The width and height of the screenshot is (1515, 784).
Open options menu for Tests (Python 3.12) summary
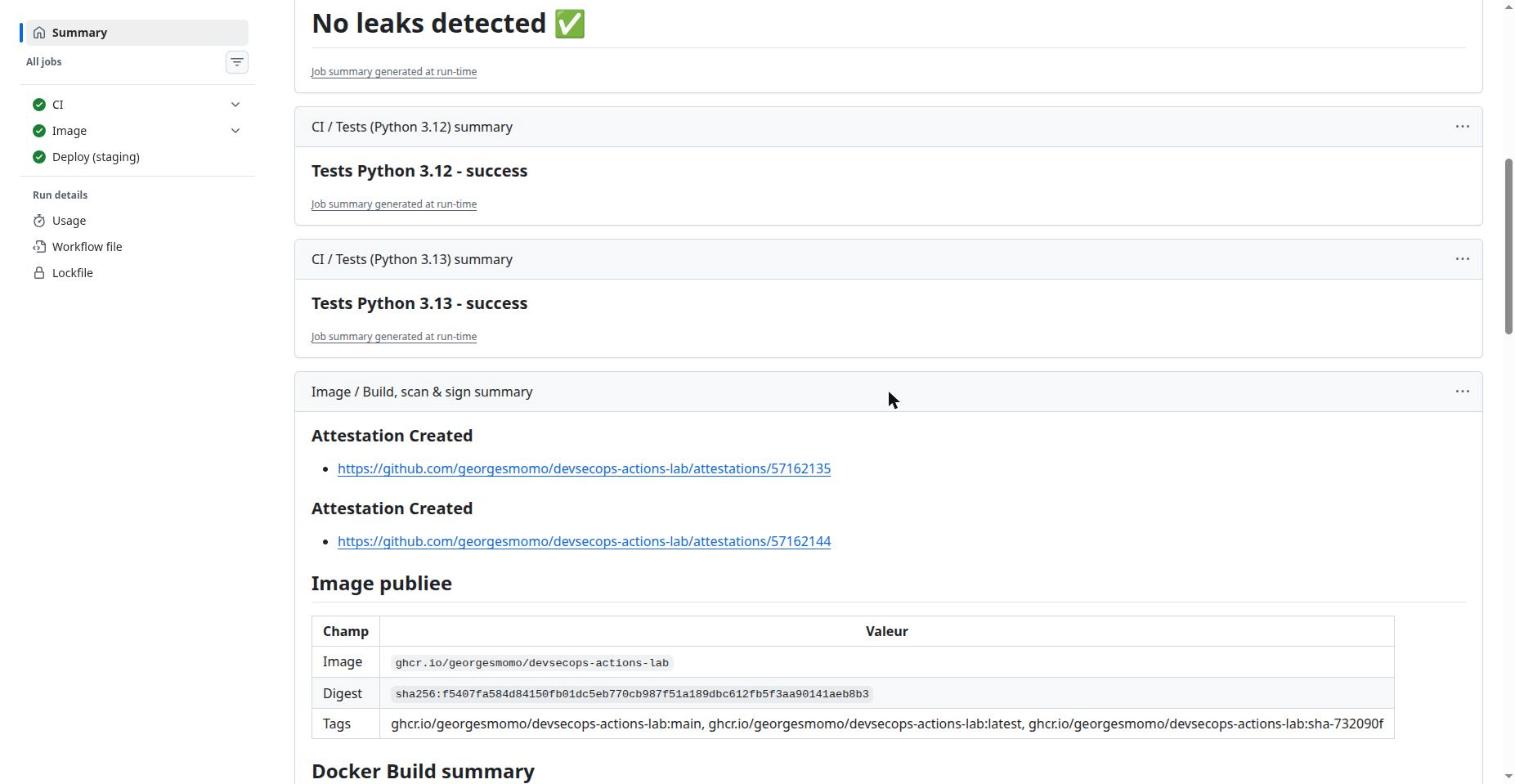pos(1462,127)
